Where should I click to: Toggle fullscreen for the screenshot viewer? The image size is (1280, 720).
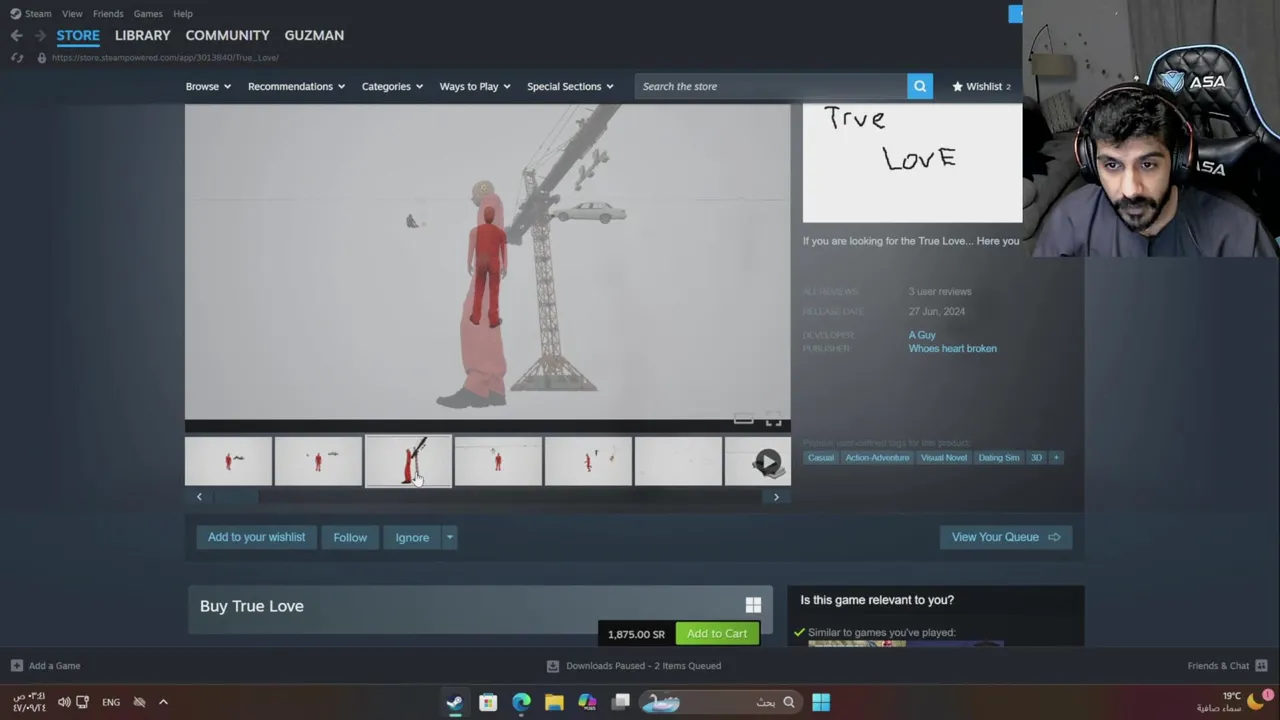[773, 419]
